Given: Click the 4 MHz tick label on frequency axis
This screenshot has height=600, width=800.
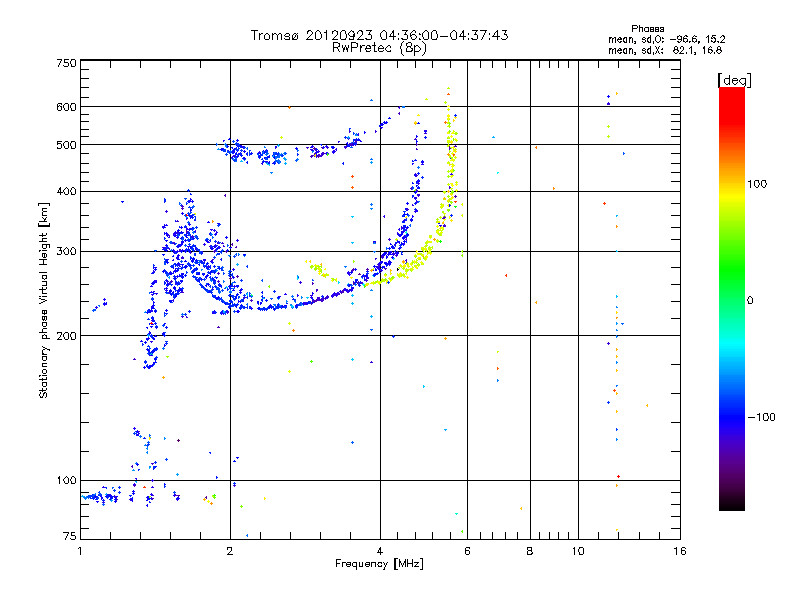Looking at the screenshot, I should [380, 551].
